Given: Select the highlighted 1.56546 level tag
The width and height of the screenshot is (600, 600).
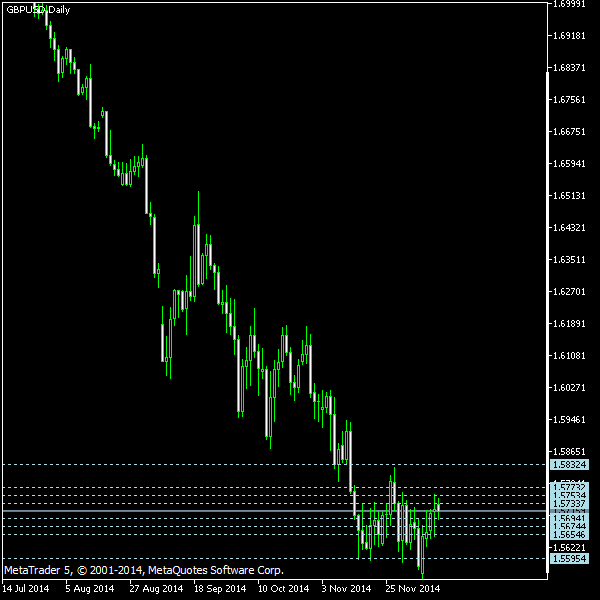Looking at the screenshot, I should [569, 535].
